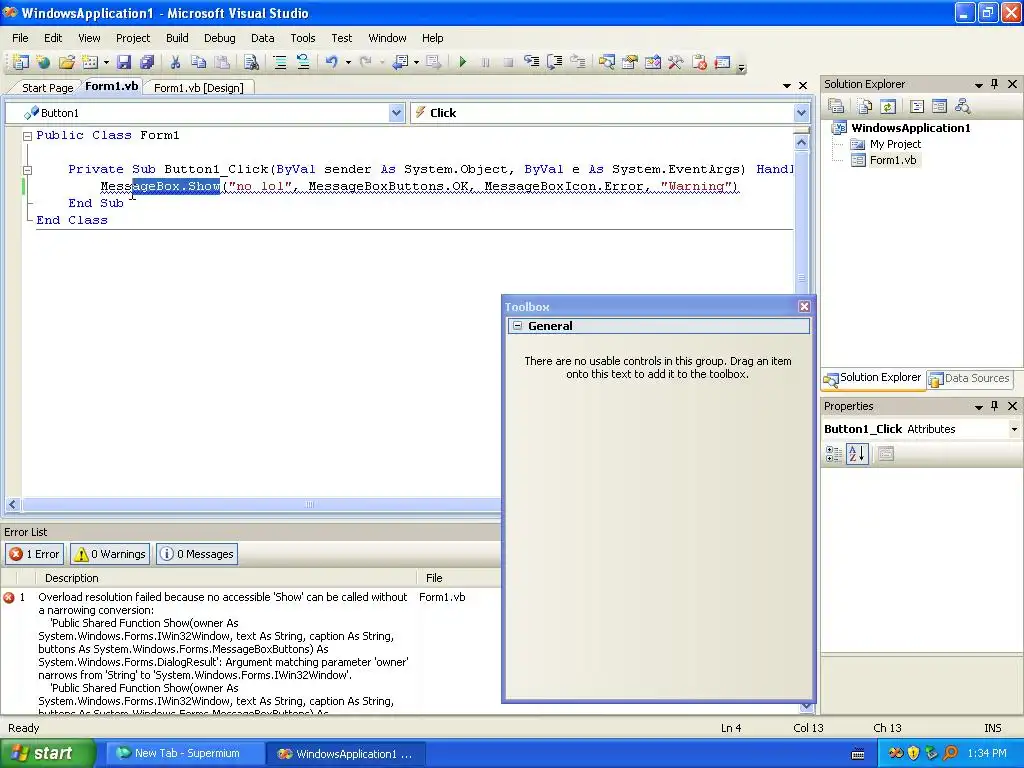Cut selection with the scissors icon

pos(175,62)
